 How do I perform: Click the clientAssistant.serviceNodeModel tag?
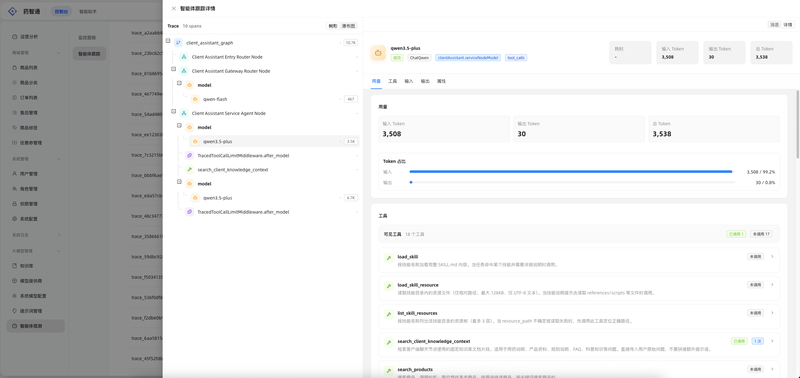pyautogui.click(x=468, y=58)
